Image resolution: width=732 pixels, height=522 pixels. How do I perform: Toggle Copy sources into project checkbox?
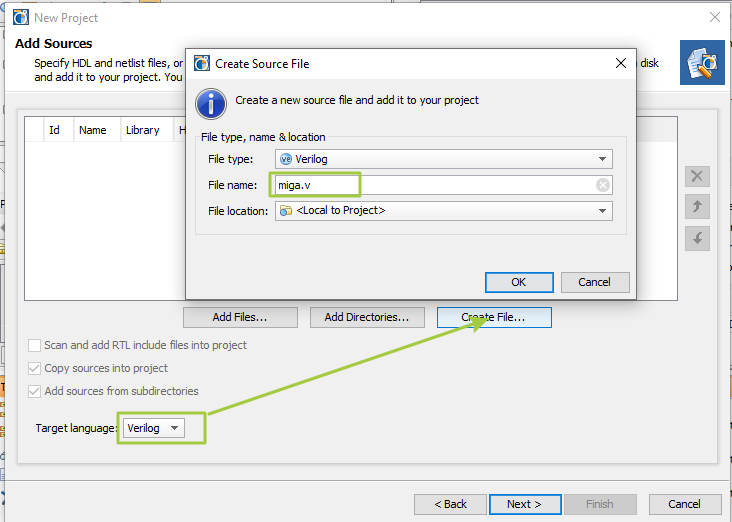pyautogui.click(x=34, y=368)
